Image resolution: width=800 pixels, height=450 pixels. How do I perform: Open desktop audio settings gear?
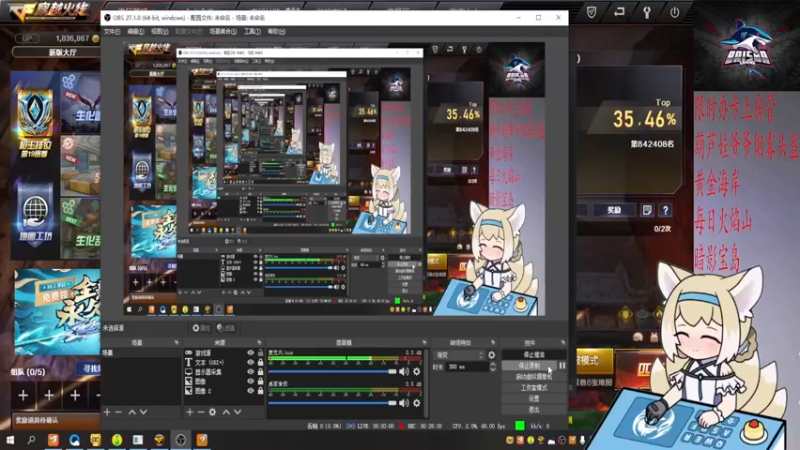417,403
